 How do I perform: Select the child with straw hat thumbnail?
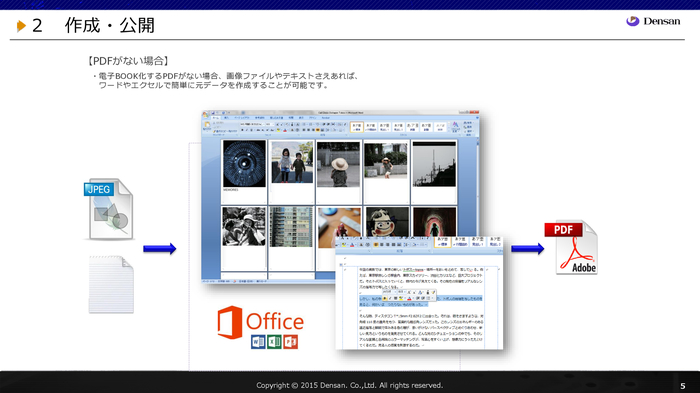click(x=338, y=164)
